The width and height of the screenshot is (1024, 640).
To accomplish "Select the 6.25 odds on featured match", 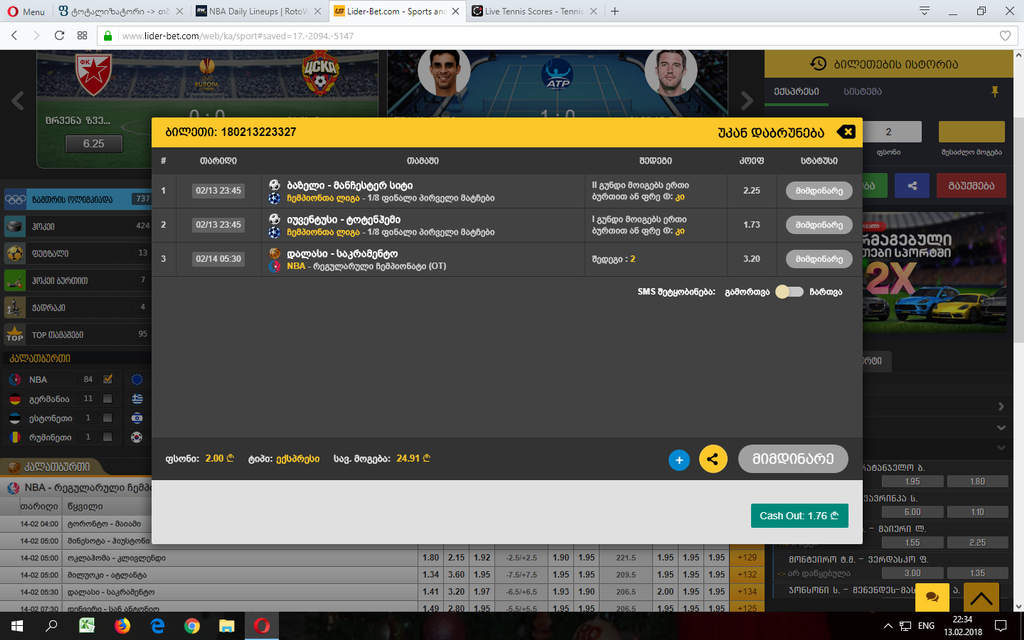I will coord(93,144).
